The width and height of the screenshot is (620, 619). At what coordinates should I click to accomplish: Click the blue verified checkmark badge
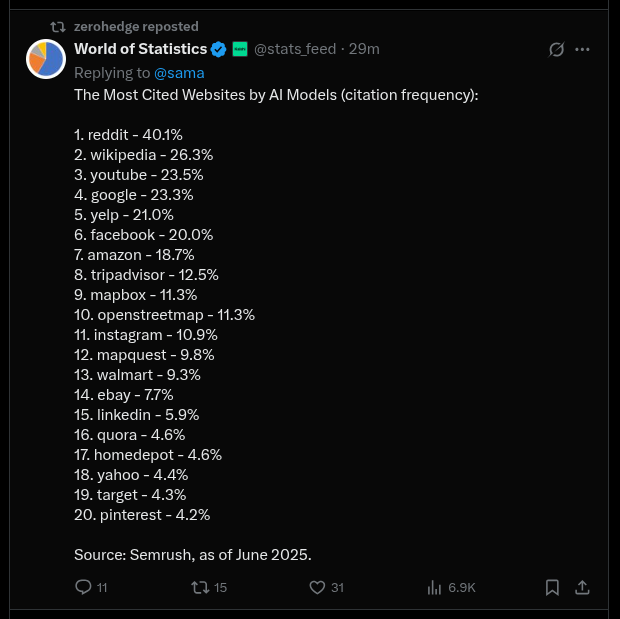pyautogui.click(x=219, y=49)
